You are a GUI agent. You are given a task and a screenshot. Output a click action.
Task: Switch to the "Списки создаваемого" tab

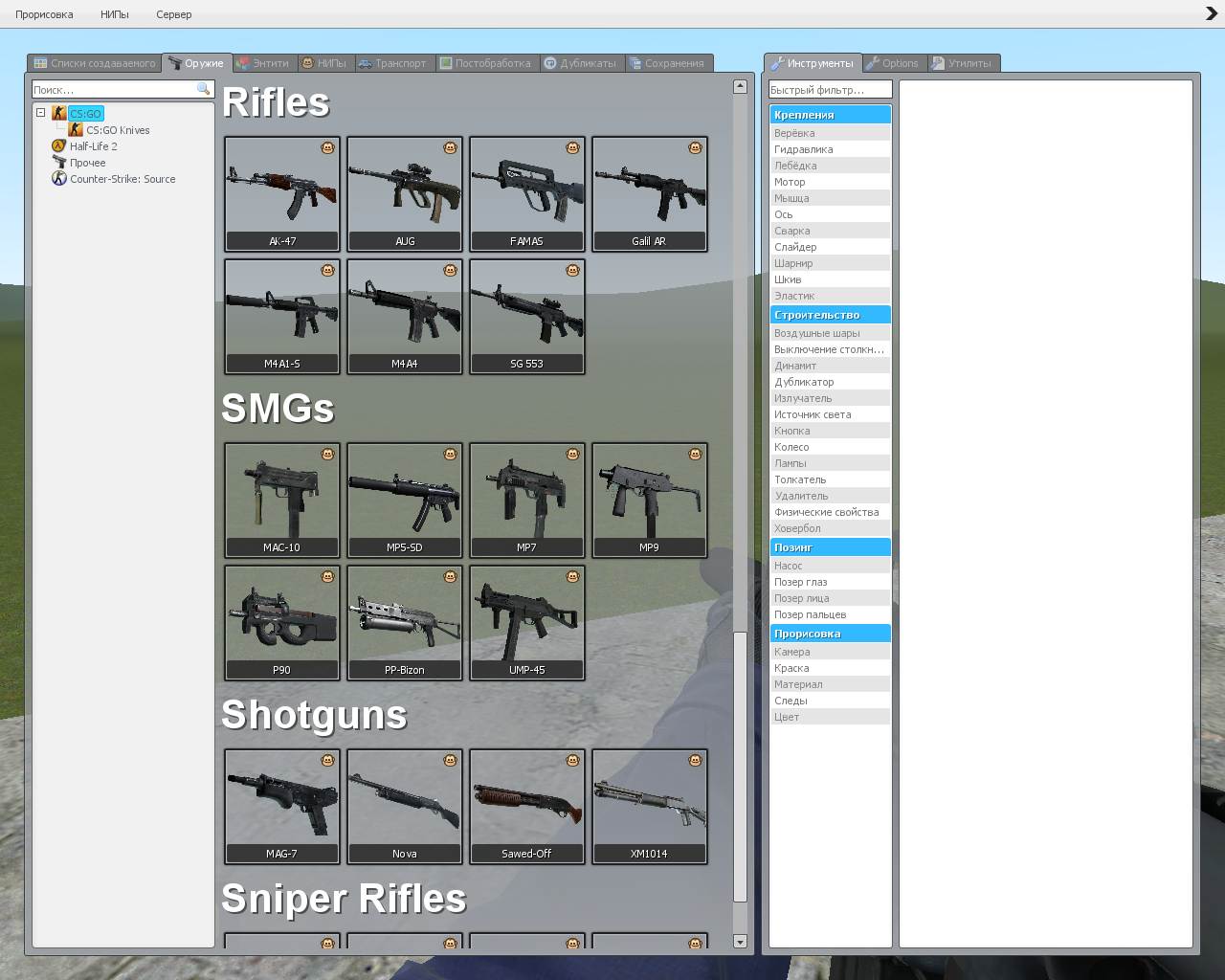tap(95, 63)
